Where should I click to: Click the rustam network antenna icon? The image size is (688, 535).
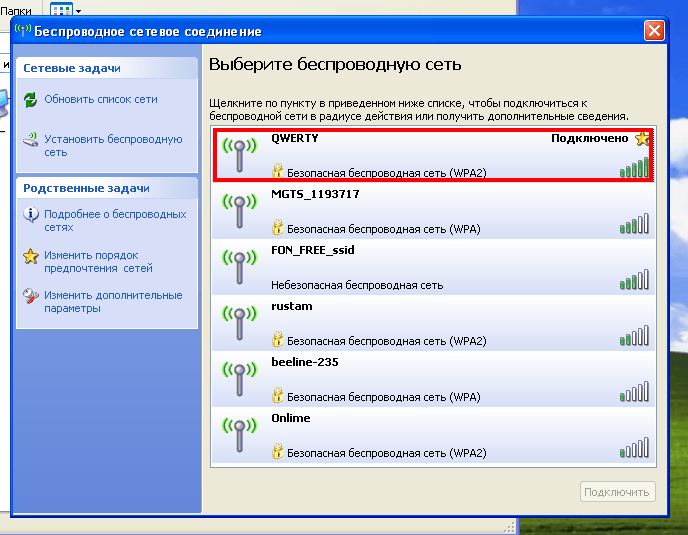click(239, 323)
